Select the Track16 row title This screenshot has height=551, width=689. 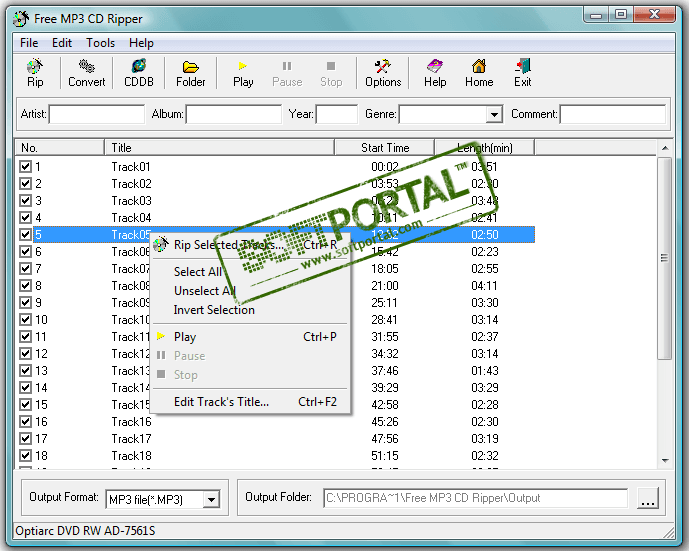131,422
